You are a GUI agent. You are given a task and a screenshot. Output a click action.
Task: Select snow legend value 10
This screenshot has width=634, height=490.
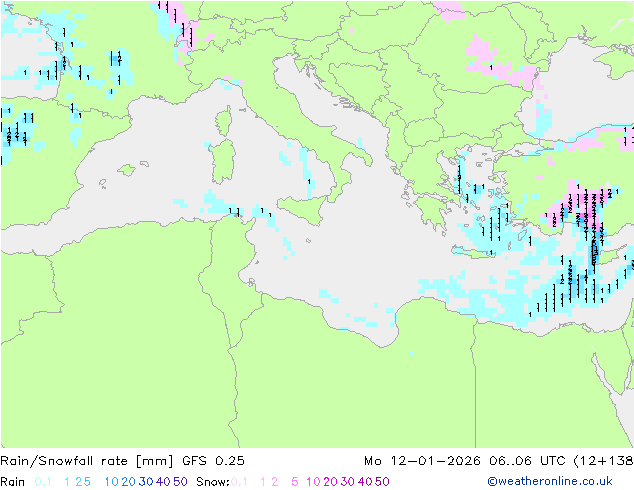pos(313,482)
